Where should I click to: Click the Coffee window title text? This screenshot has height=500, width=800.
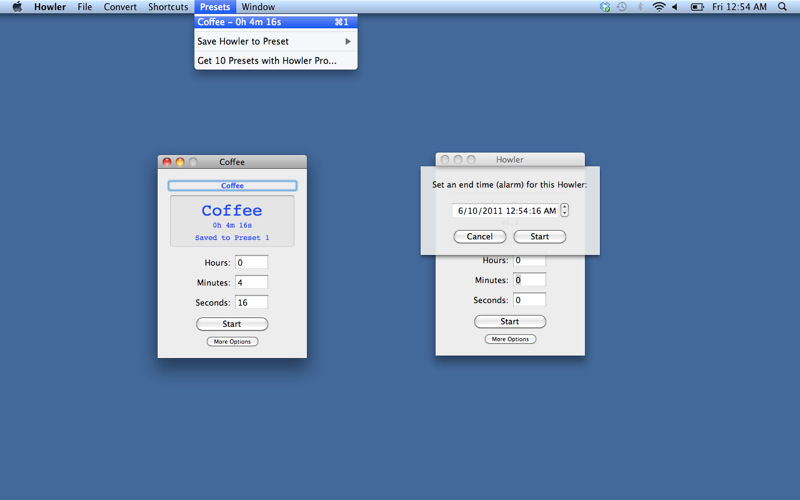[232, 162]
